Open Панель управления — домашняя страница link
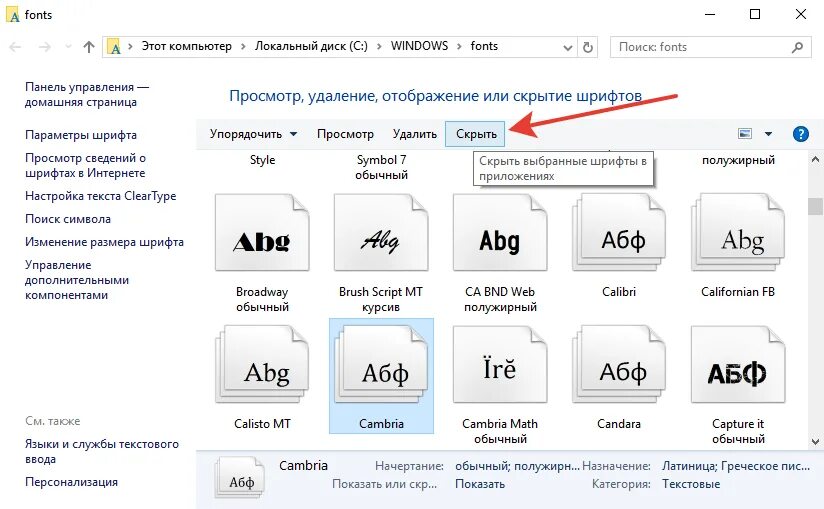The height and width of the screenshot is (509, 824). 87,95
